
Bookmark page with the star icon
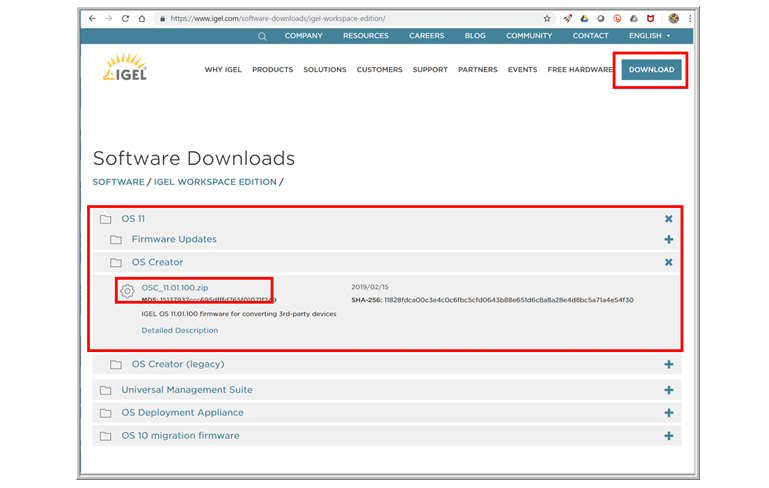click(547, 19)
